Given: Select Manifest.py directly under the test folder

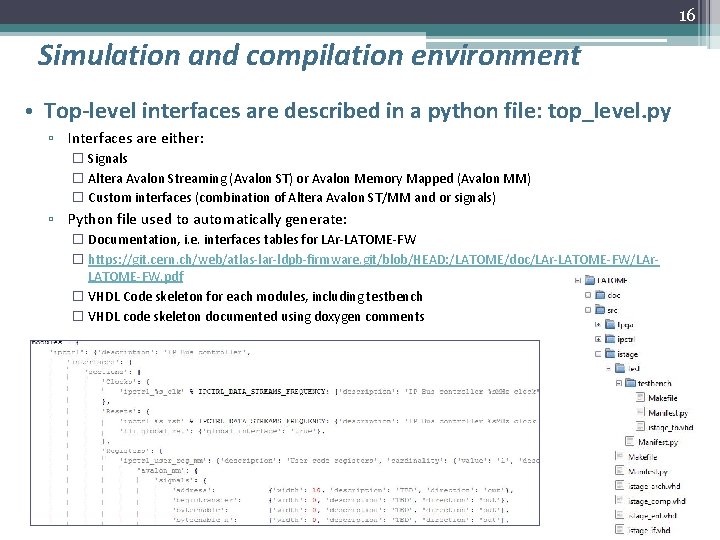Looking at the screenshot, I should (x=658, y=442).
